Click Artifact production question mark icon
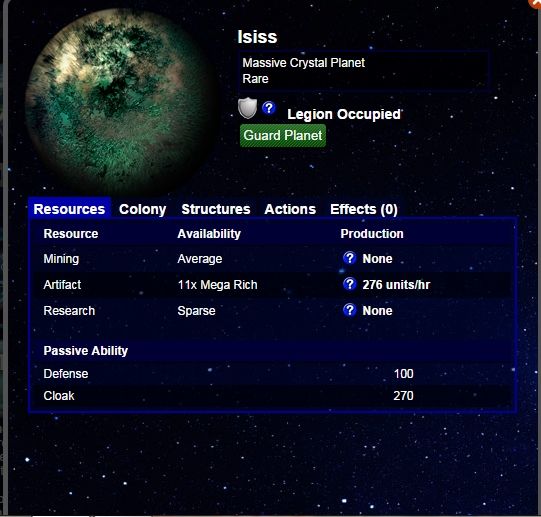This screenshot has height=517, width=541. 350,284
